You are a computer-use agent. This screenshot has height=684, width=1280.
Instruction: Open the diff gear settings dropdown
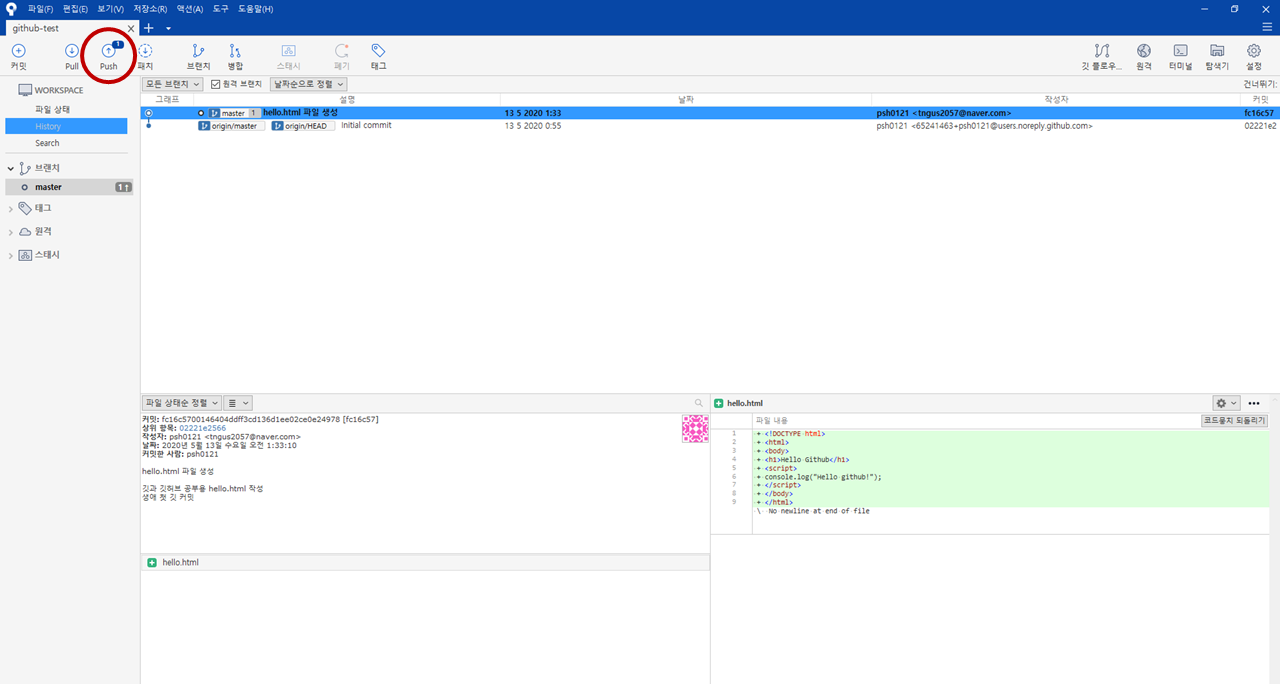pyautogui.click(x=1226, y=402)
